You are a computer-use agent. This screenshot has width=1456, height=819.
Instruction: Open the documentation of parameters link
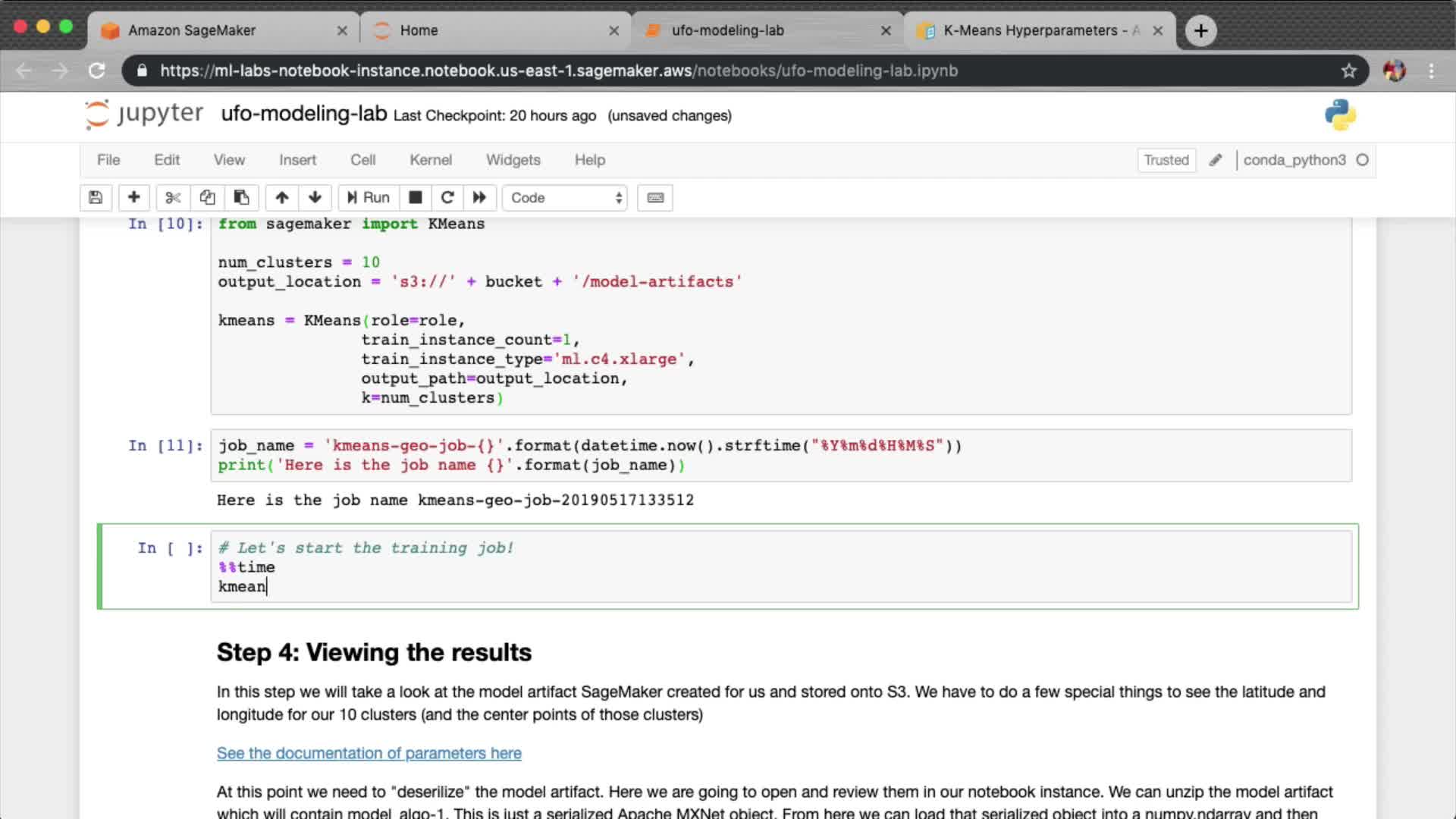369,753
